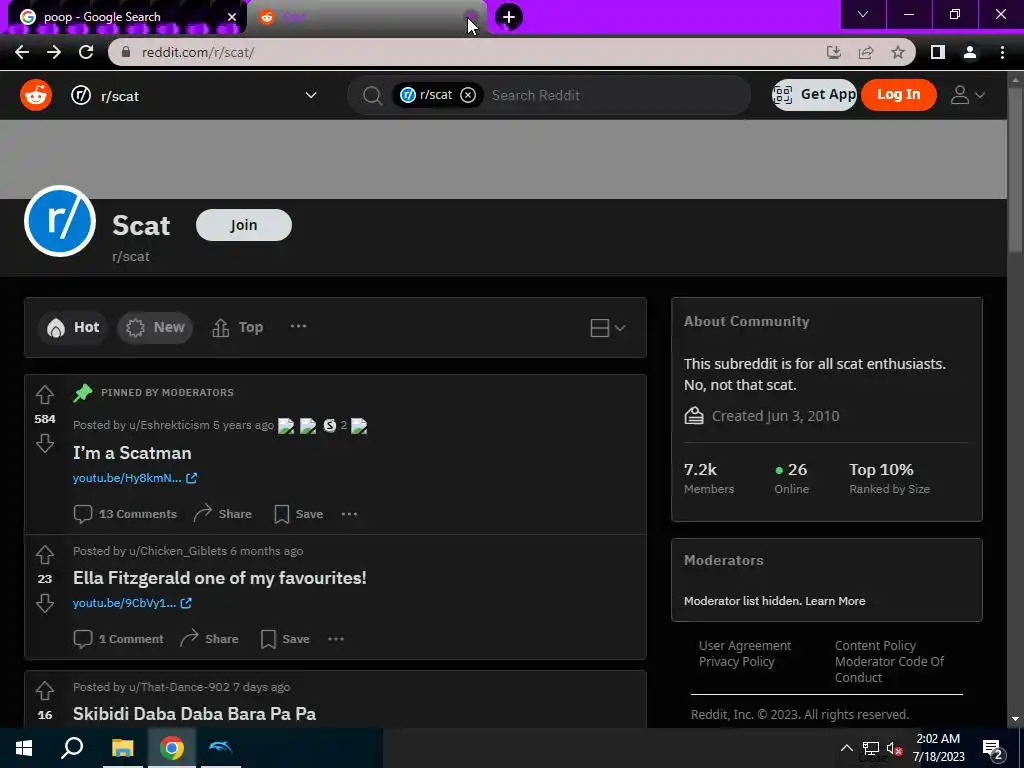Visit u/That-Dance-902 profile

pyautogui.click(x=179, y=687)
